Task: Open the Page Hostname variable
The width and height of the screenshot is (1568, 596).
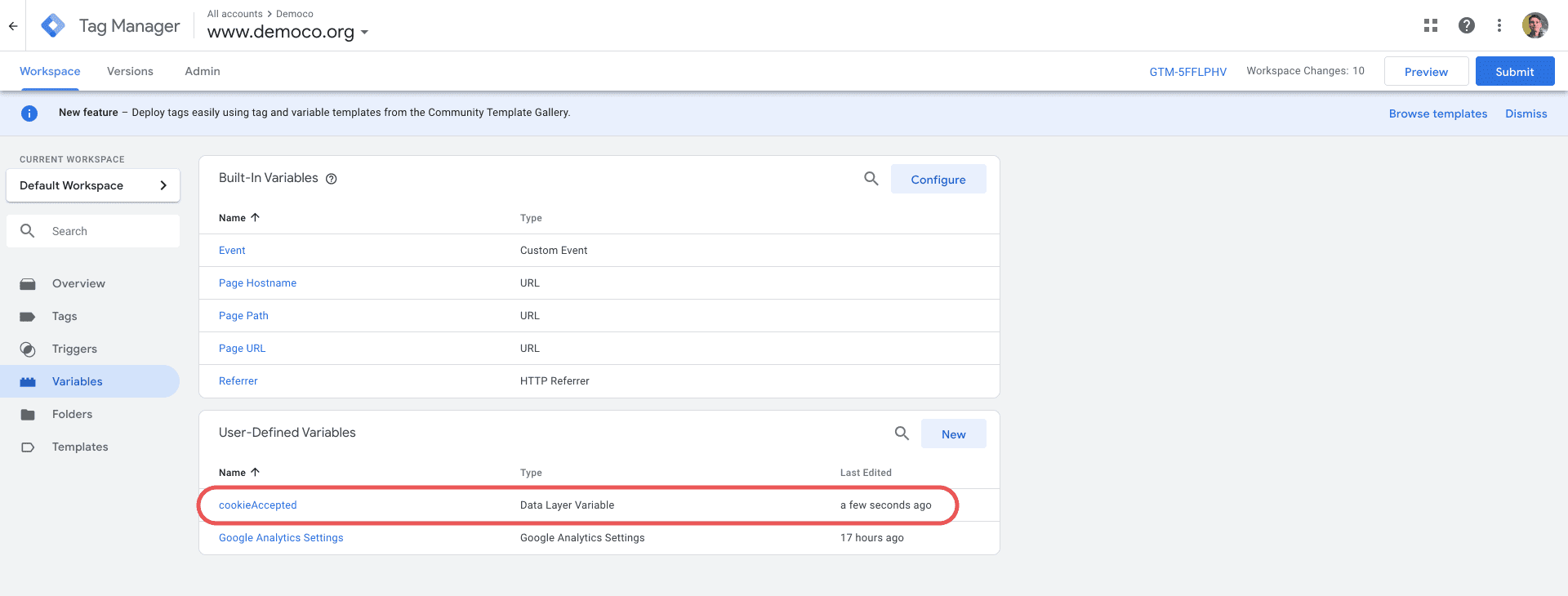Action: click(x=257, y=283)
